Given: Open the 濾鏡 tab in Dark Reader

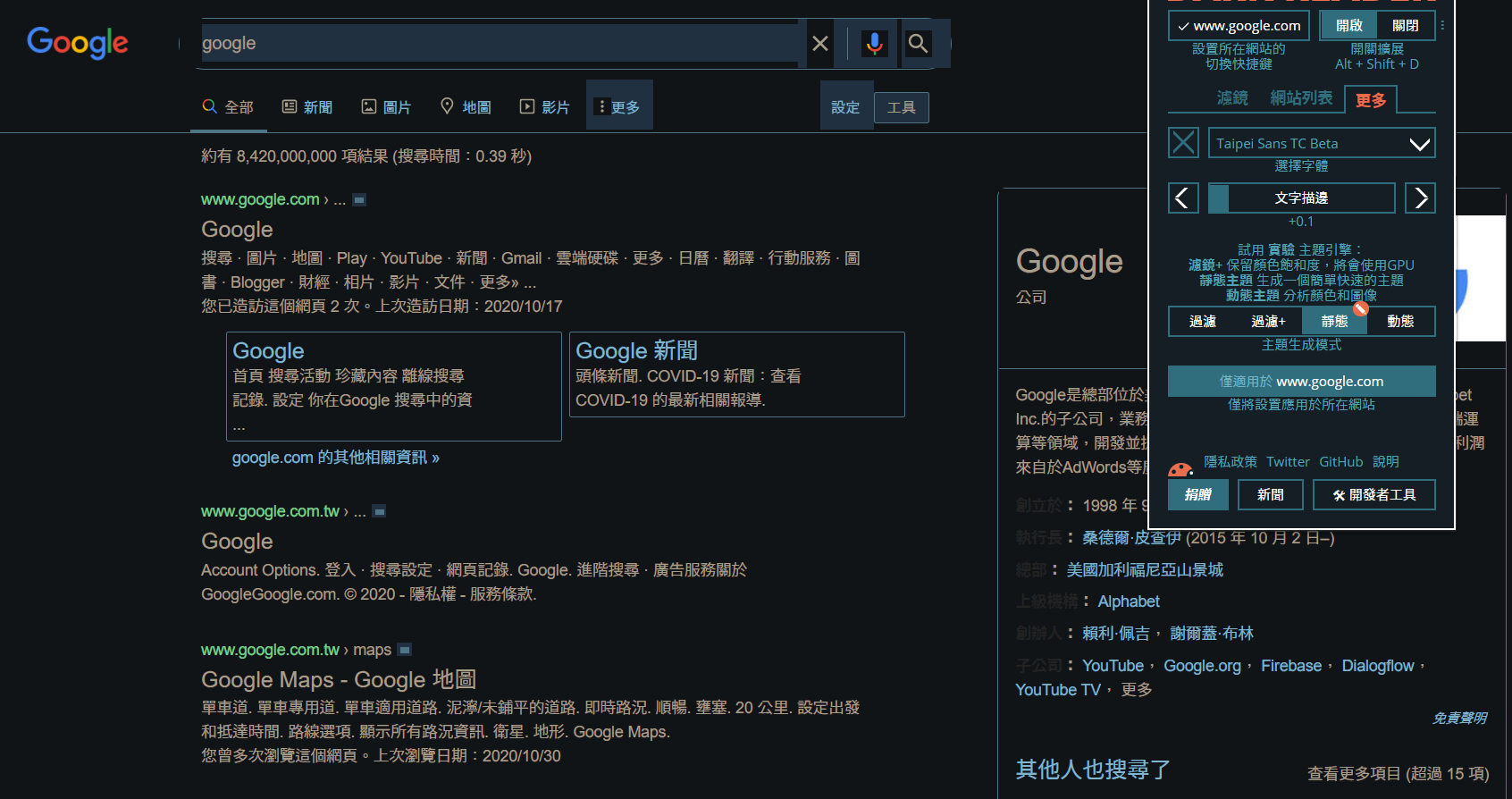Looking at the screenshot, I should [1232, 98].
